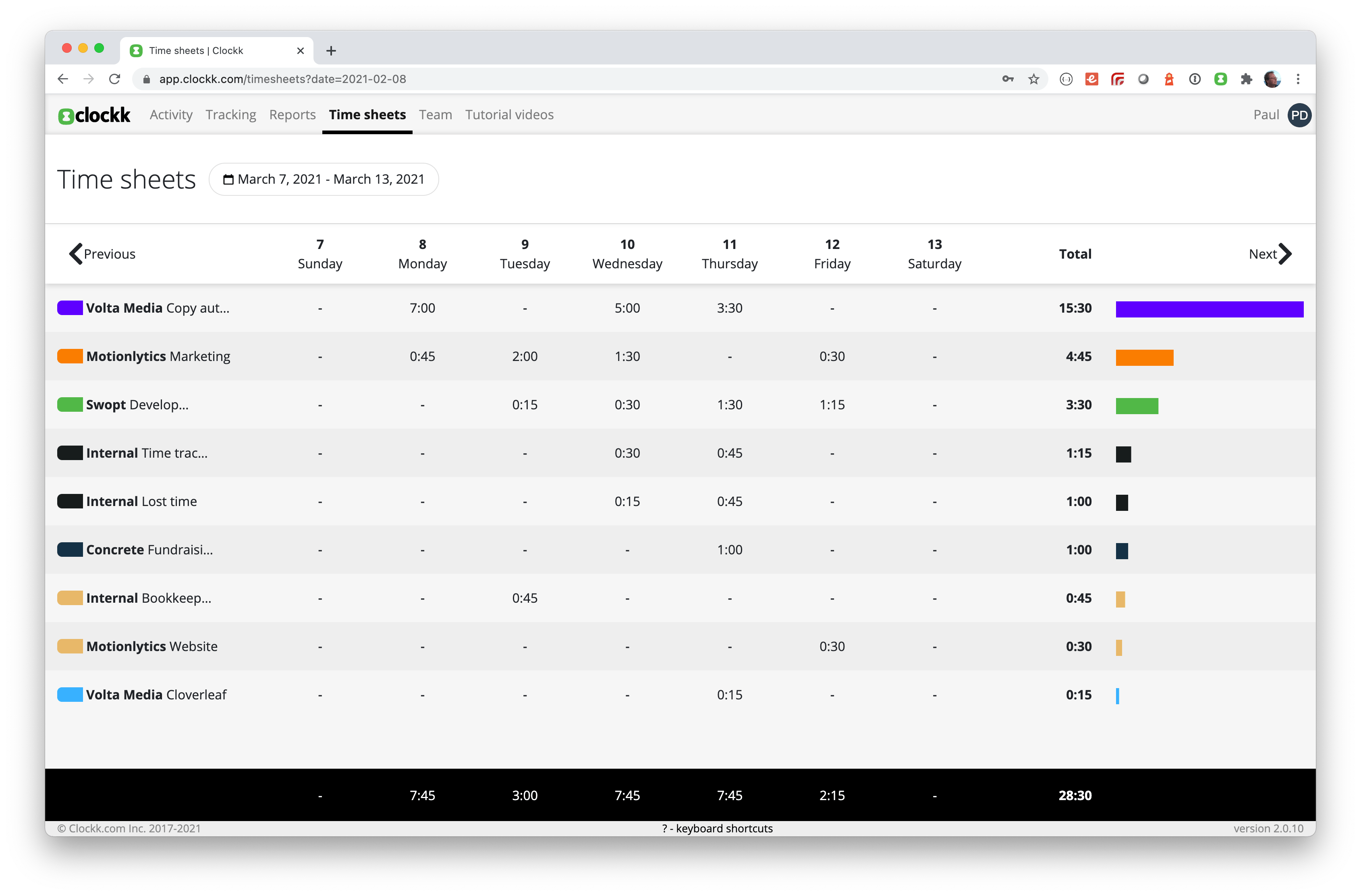The height and width of the screenshot is (896, 1361).
Task: Close the Time sheets | Clockk tab
Action: coord(300,51)
